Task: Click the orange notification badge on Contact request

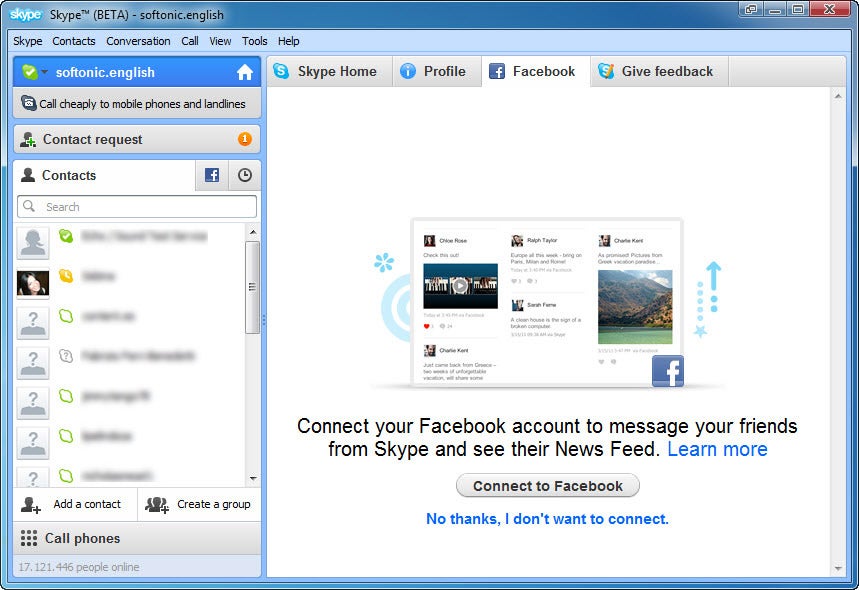Action: [244, 139]
